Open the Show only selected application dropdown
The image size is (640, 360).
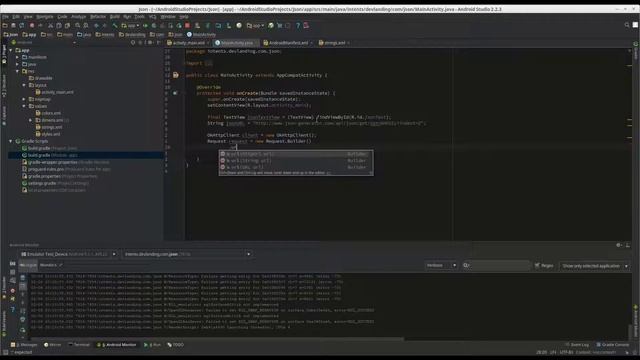(594, 266)
